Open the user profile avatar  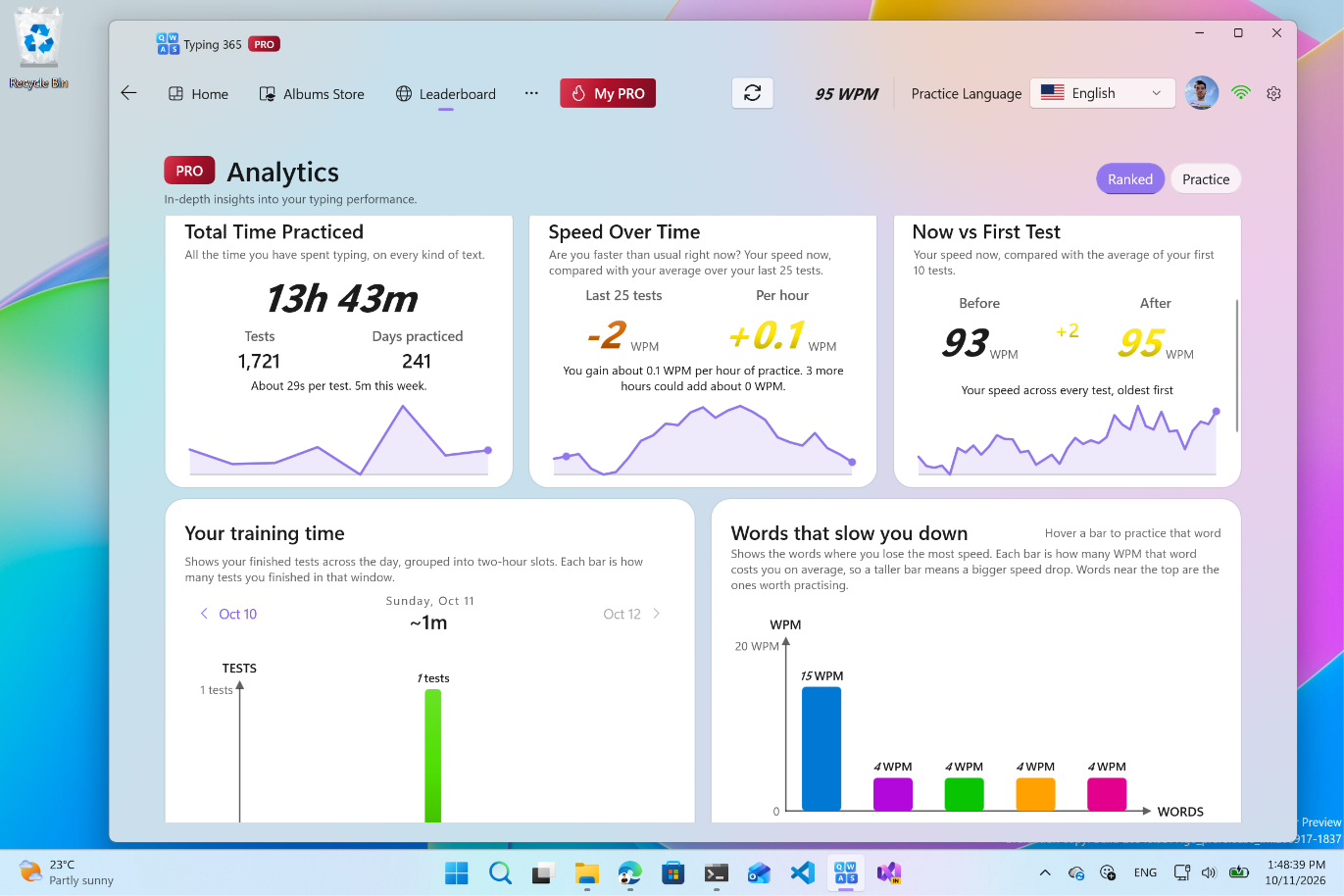1201,93
